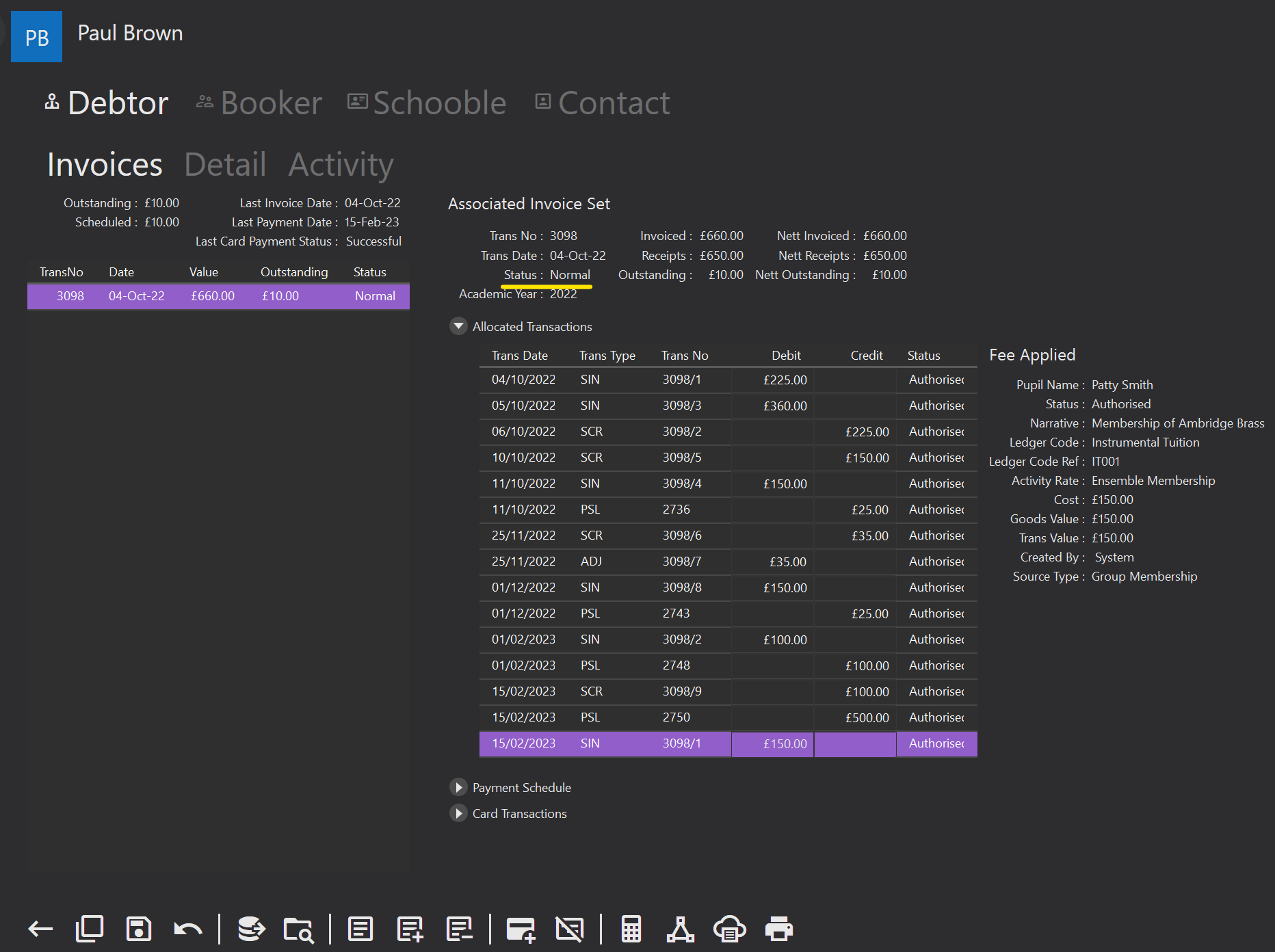
Task: Click the add document plus icon
Action: (410, 929)
